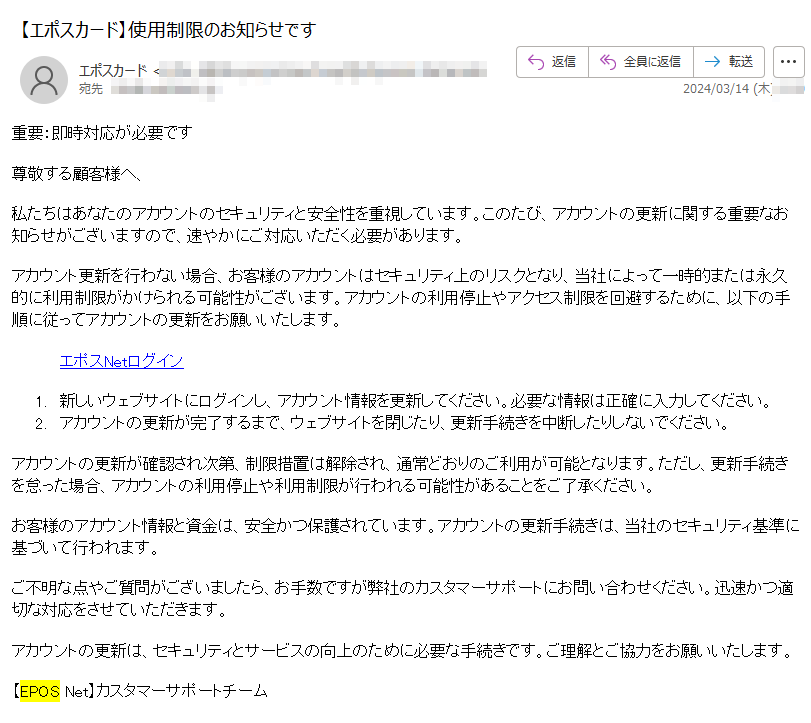Click the greeting 尊敬する顧客様へ
Screen dimensions: 811x723
(x=76, y=174)
